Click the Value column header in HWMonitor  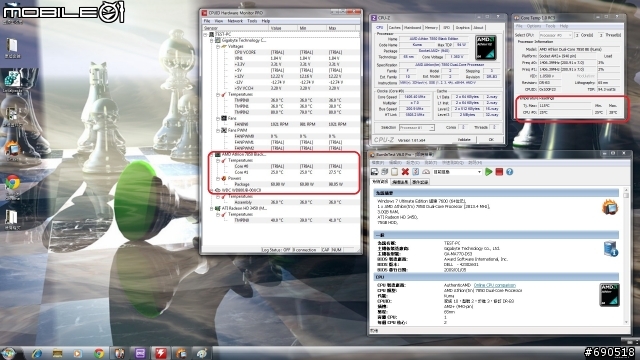point(283,28)
